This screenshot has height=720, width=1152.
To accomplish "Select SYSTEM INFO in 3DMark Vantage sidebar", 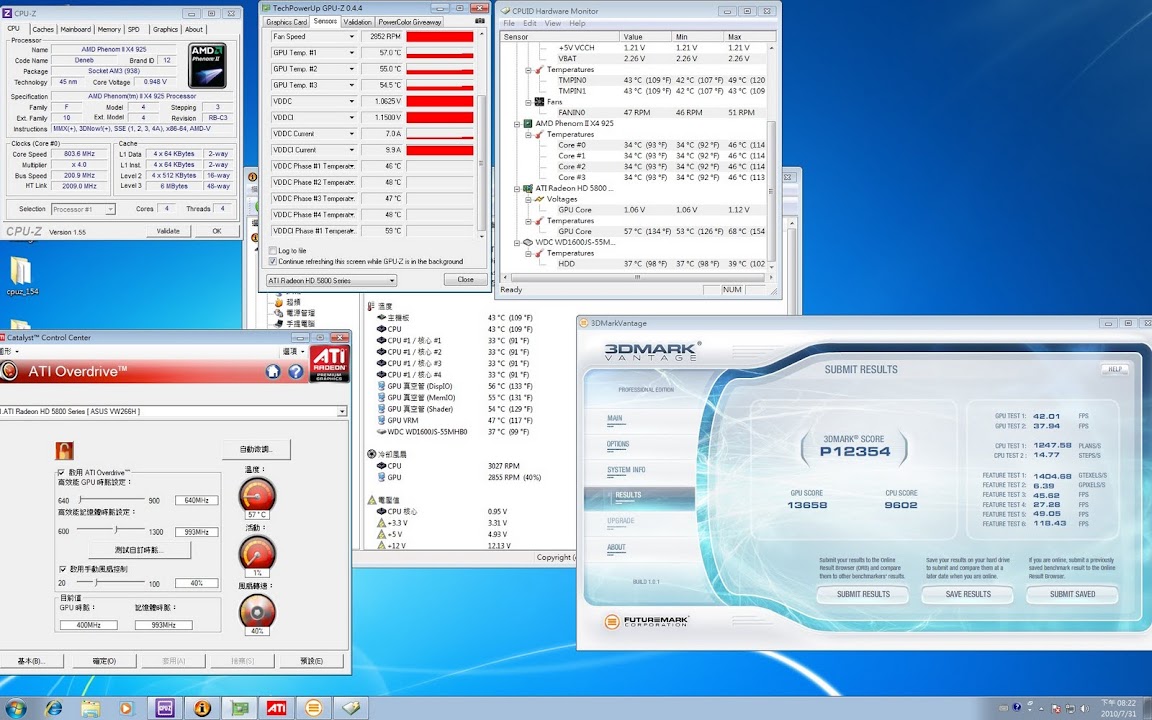I will [626, 470].
